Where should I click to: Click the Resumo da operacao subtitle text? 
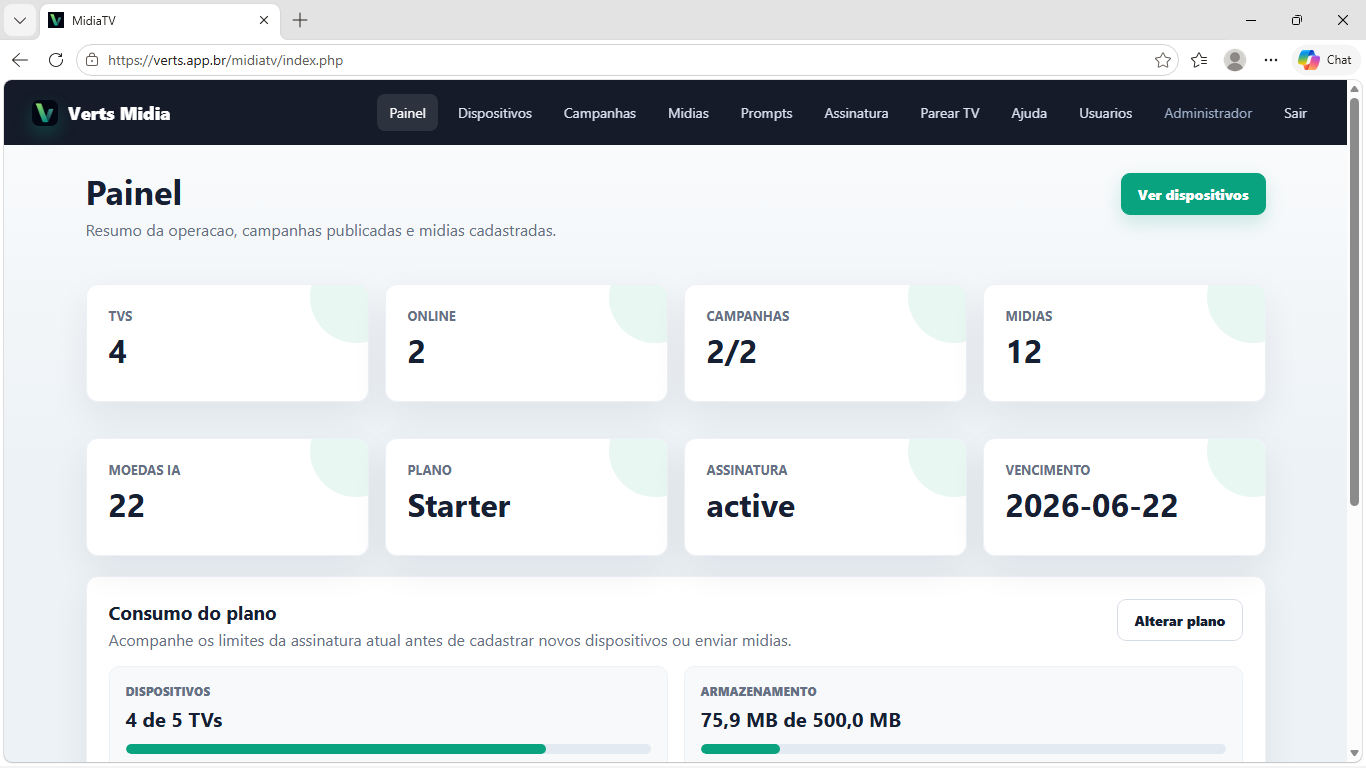pyautogui.click(x=321, y=231)
